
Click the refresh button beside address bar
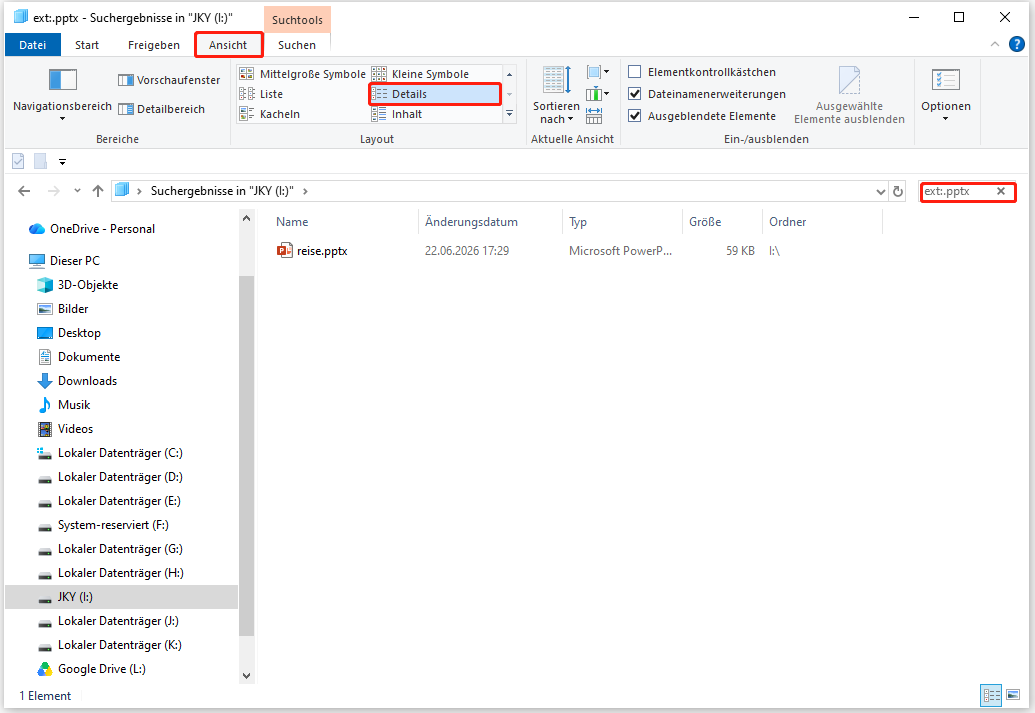point(898,191)
